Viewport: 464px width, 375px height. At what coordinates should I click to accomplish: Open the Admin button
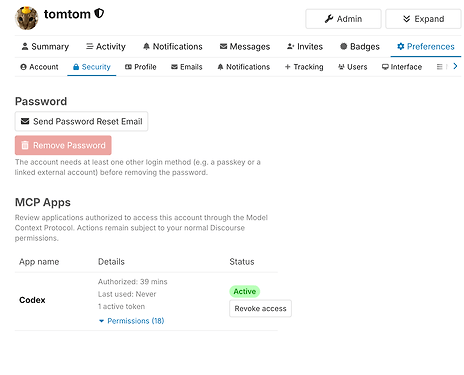click(x=343, y=19)
